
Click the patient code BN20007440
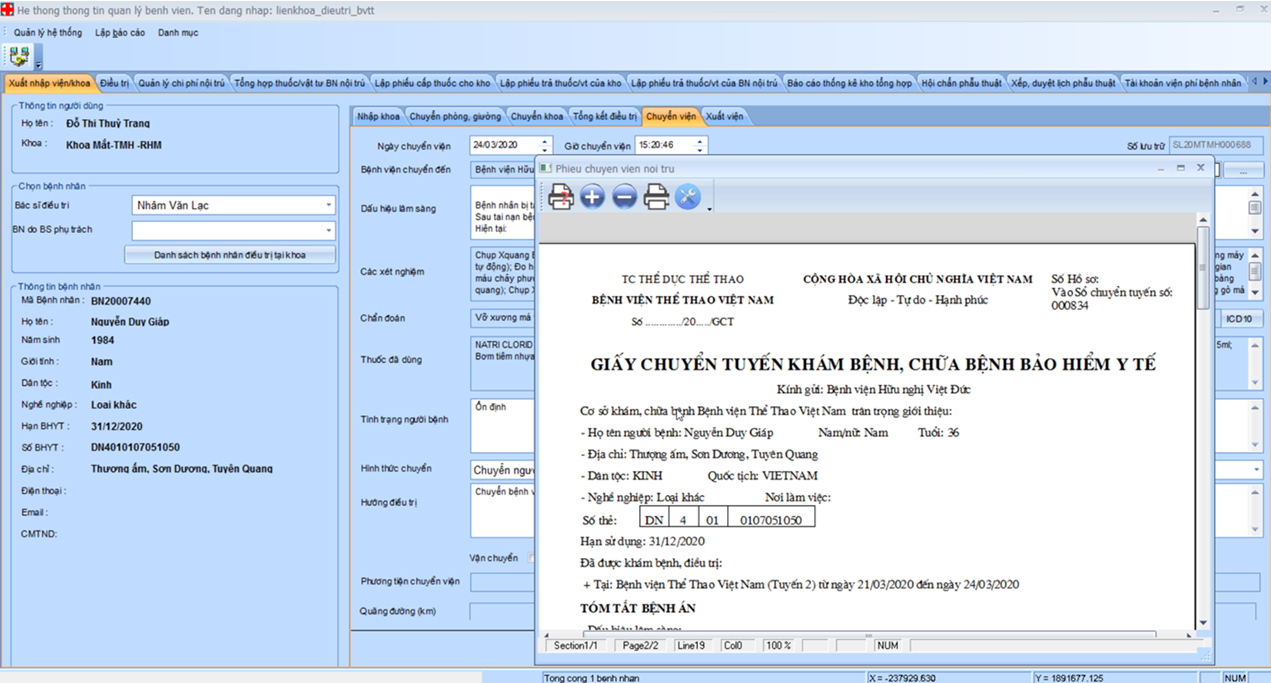click(x=121, y=300)
